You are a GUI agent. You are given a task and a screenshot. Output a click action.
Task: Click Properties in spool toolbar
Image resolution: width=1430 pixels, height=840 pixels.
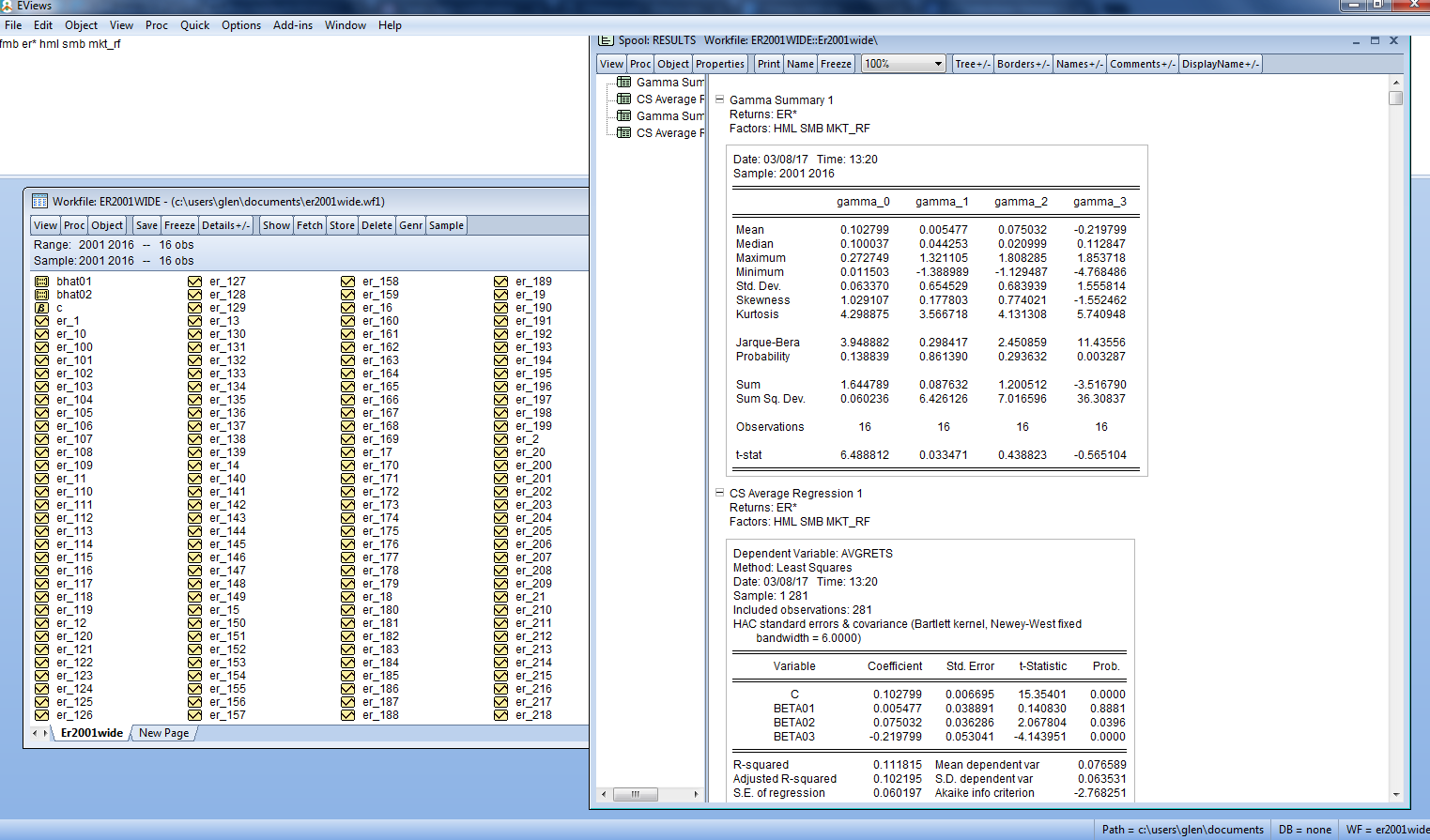click(x=720, y=64)
